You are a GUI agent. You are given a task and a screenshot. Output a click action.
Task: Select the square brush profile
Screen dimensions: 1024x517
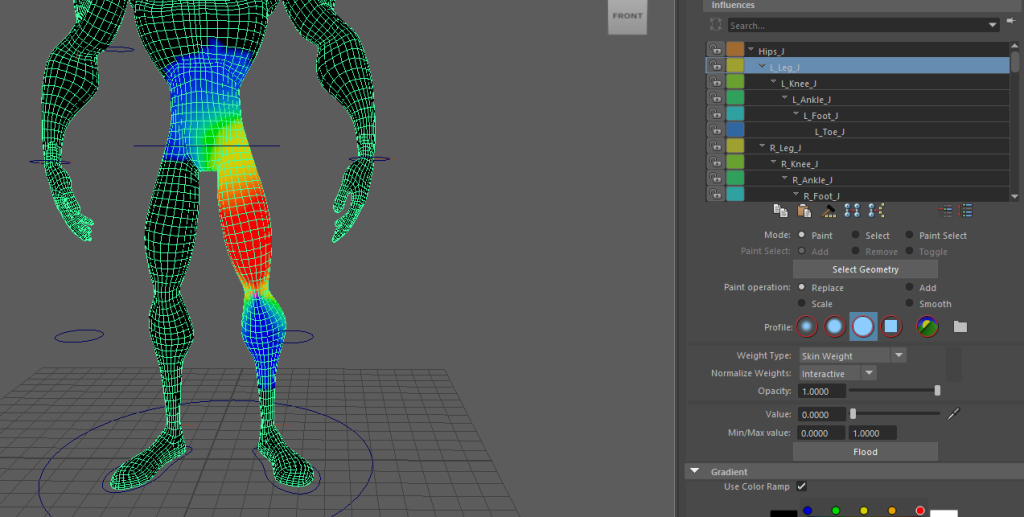pos(891,327)
